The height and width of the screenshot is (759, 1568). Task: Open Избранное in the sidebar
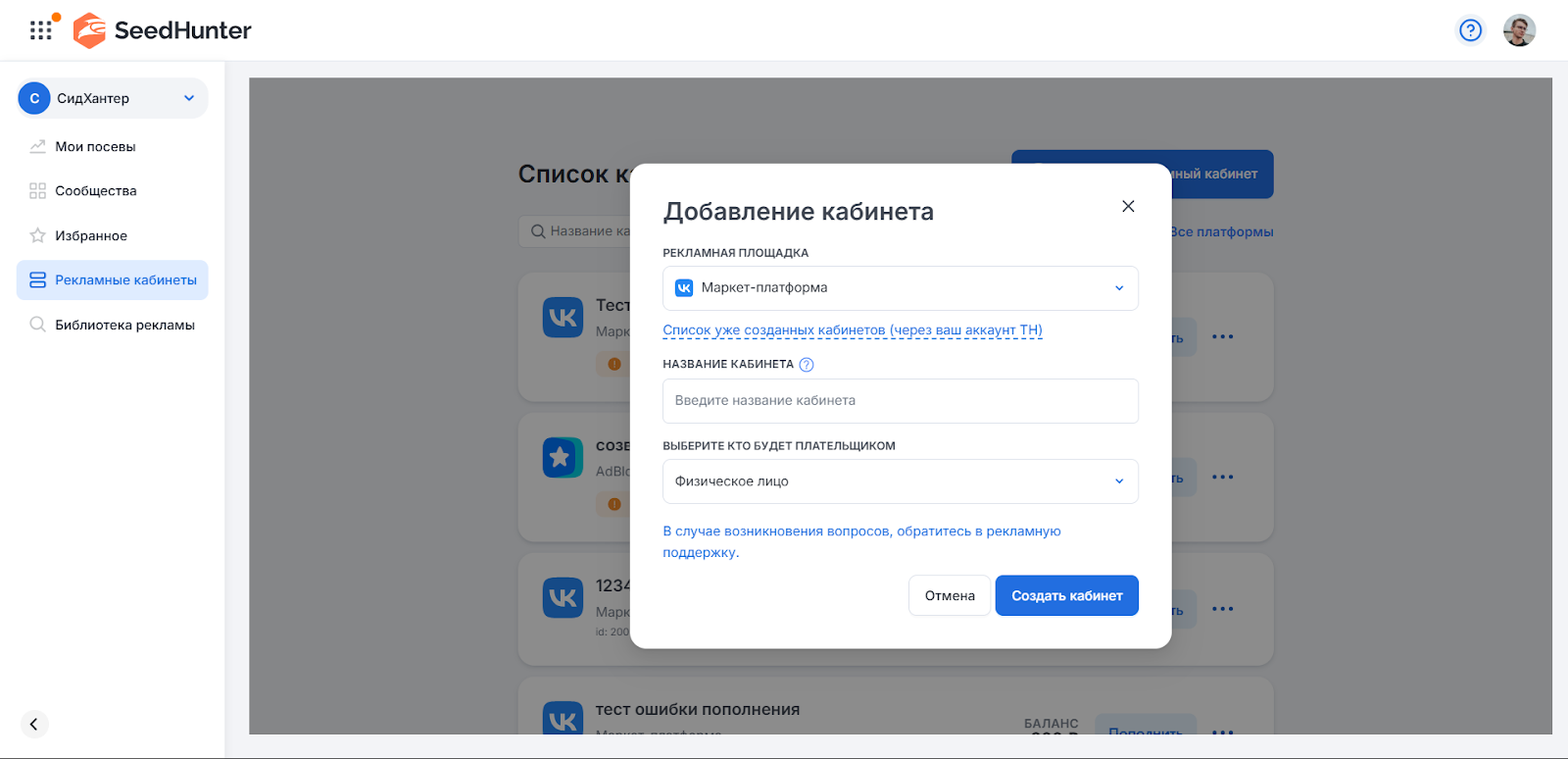91,236
